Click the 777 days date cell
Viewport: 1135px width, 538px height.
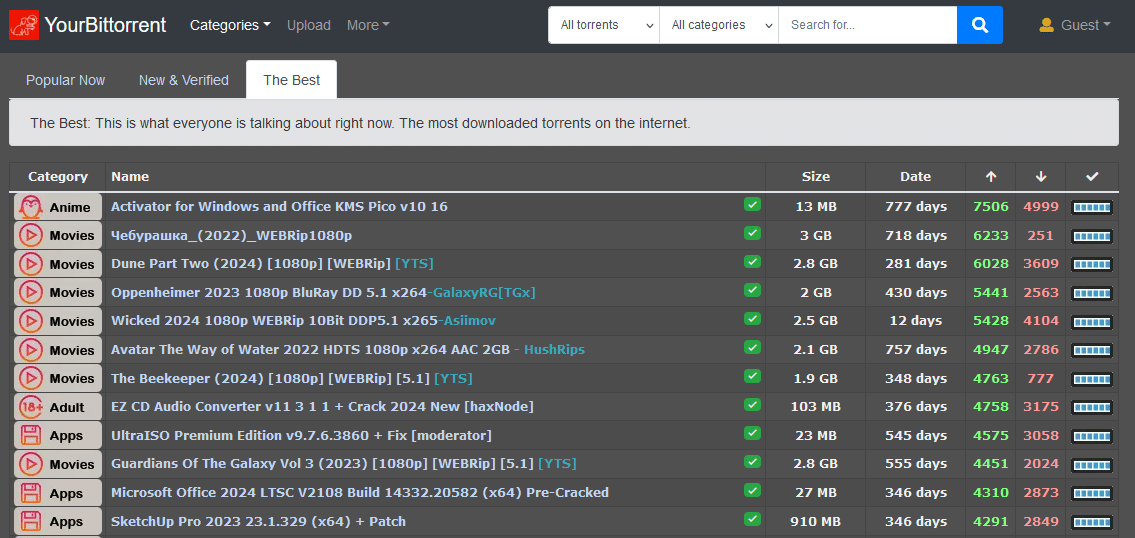tap(916, 206)
